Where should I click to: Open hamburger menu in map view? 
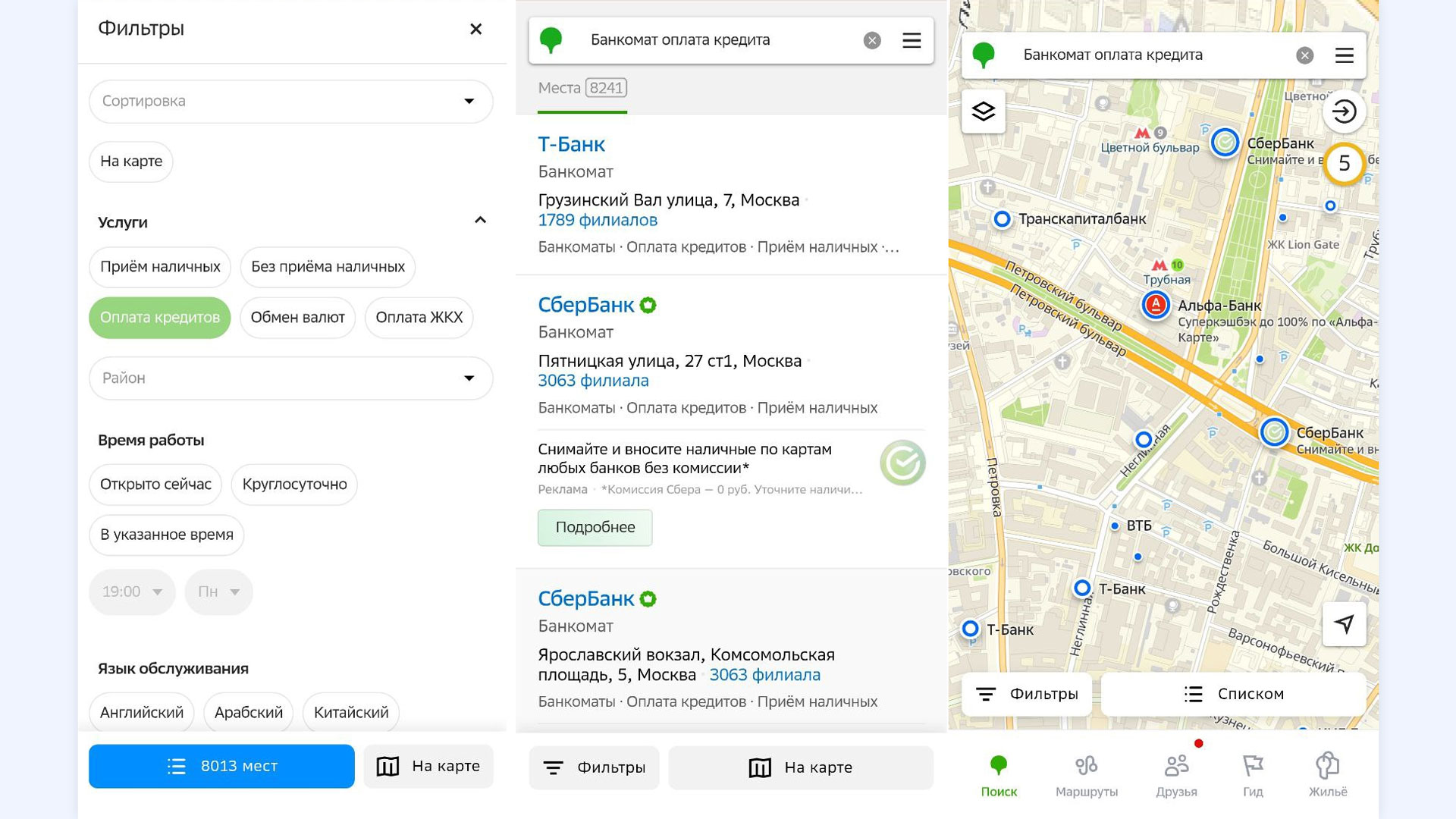pyautogui.click(x=1345, y=55)
